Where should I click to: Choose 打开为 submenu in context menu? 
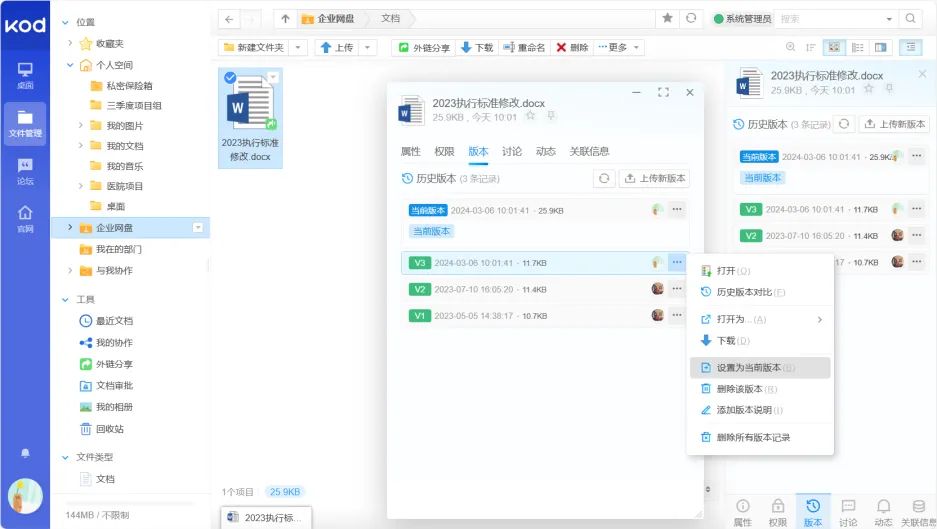click(x=760, y=319)
